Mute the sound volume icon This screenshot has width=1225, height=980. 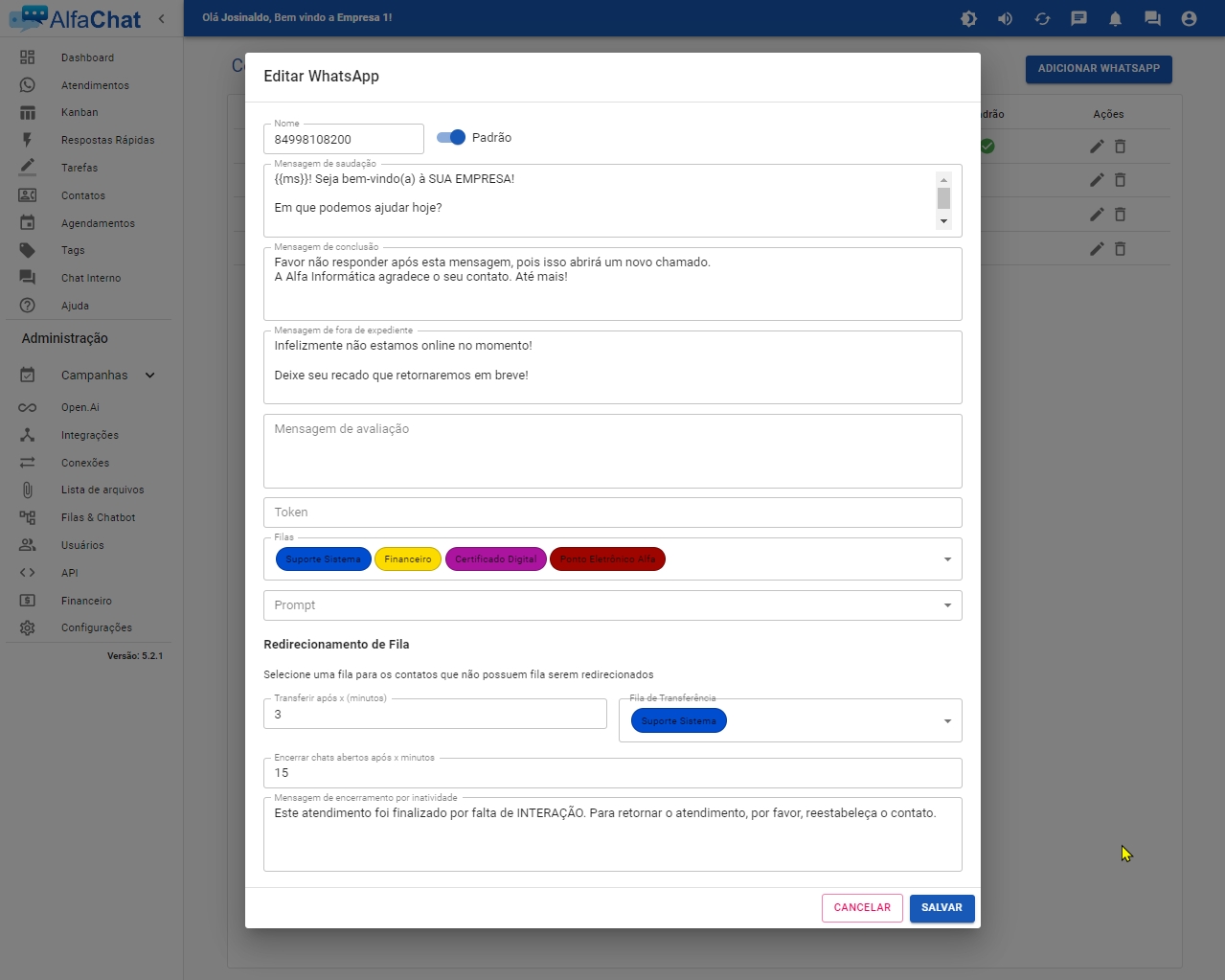click(1005, 18)
